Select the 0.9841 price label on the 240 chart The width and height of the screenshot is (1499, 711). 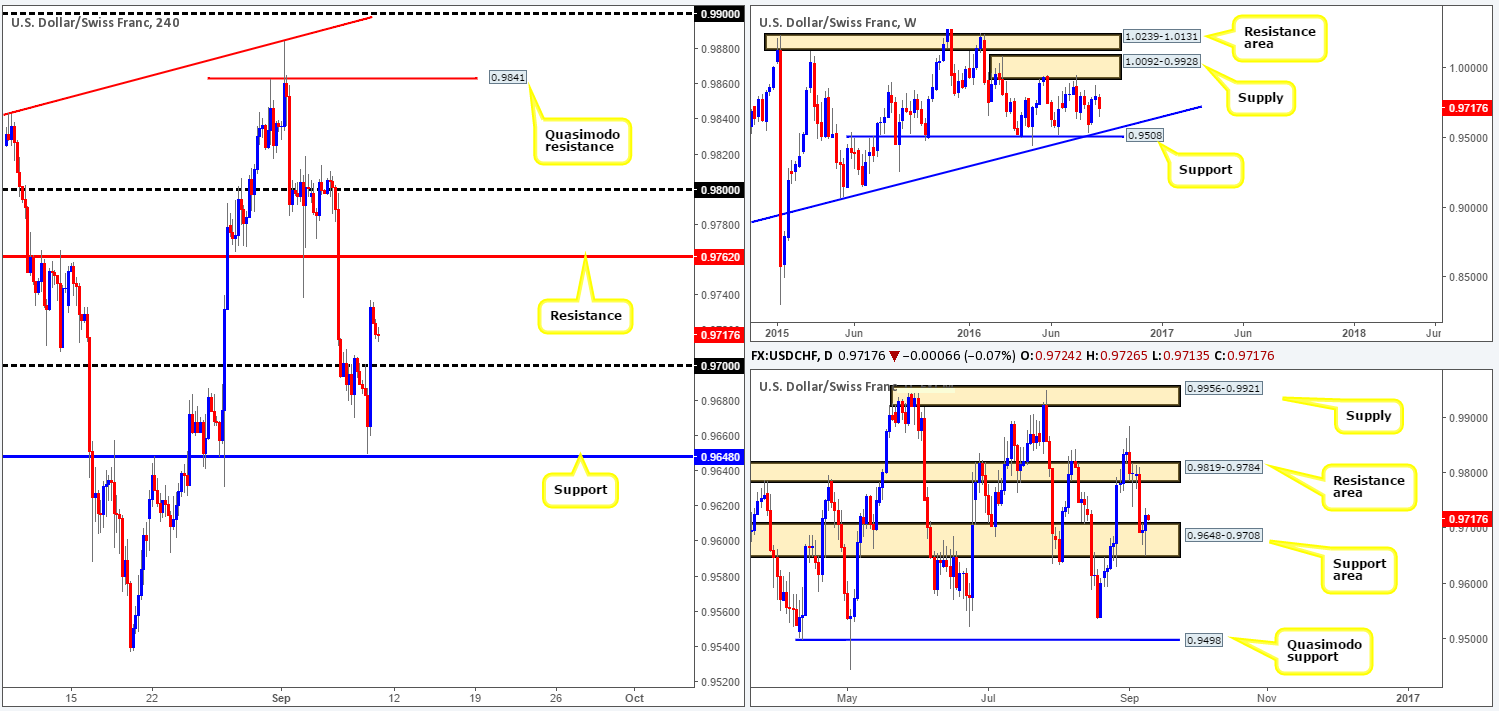click(507, 77)
